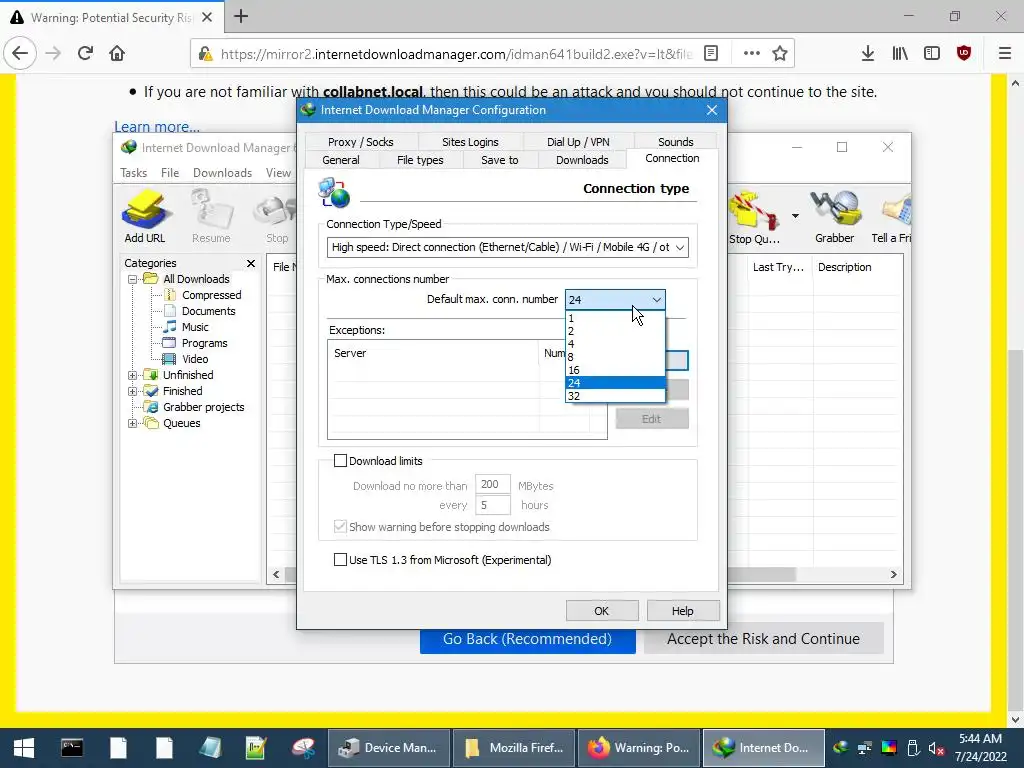Image resolution: width=1024 pixels, height=768 pixels.
Task: Enable Download limits checkbox
Action: 340,461
